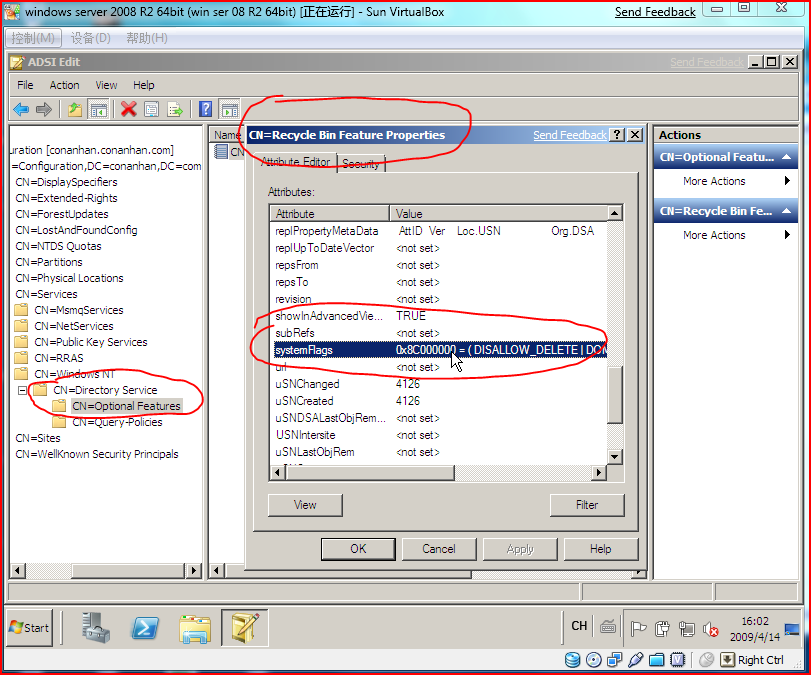Collapse the CN=Optional Features actions section
Screen dimensions: 811x675
pos(786,157)
